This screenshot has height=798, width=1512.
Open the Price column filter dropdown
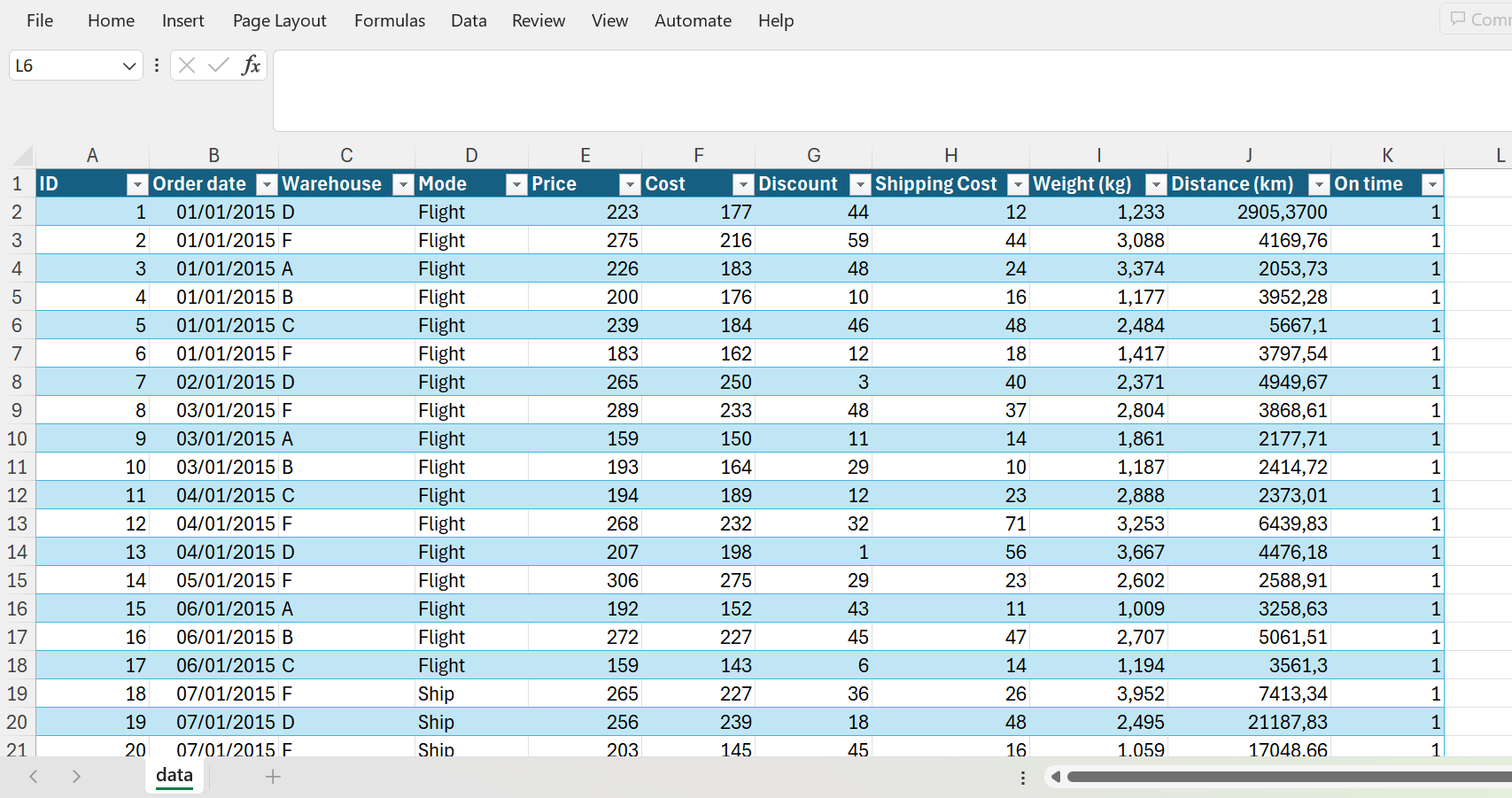tap(630, 184)
